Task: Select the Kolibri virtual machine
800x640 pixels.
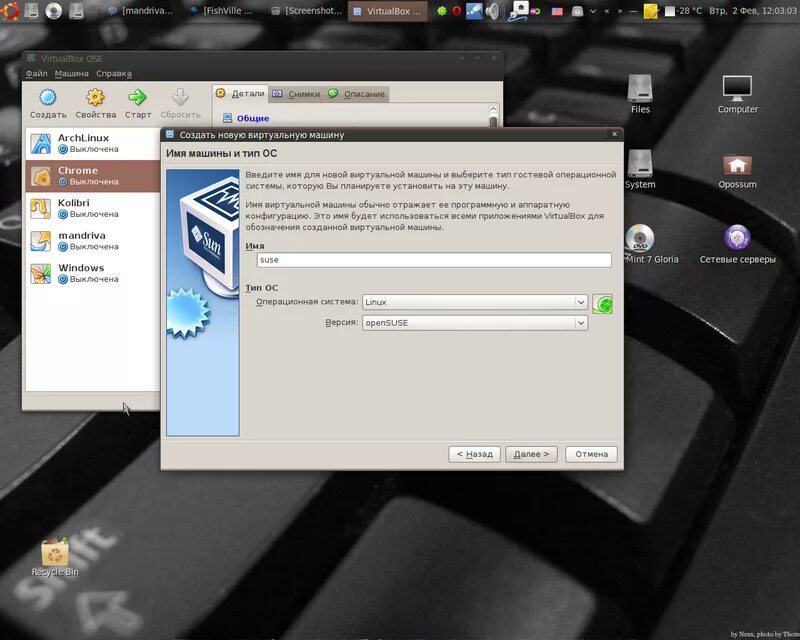Action: [93, 208]
